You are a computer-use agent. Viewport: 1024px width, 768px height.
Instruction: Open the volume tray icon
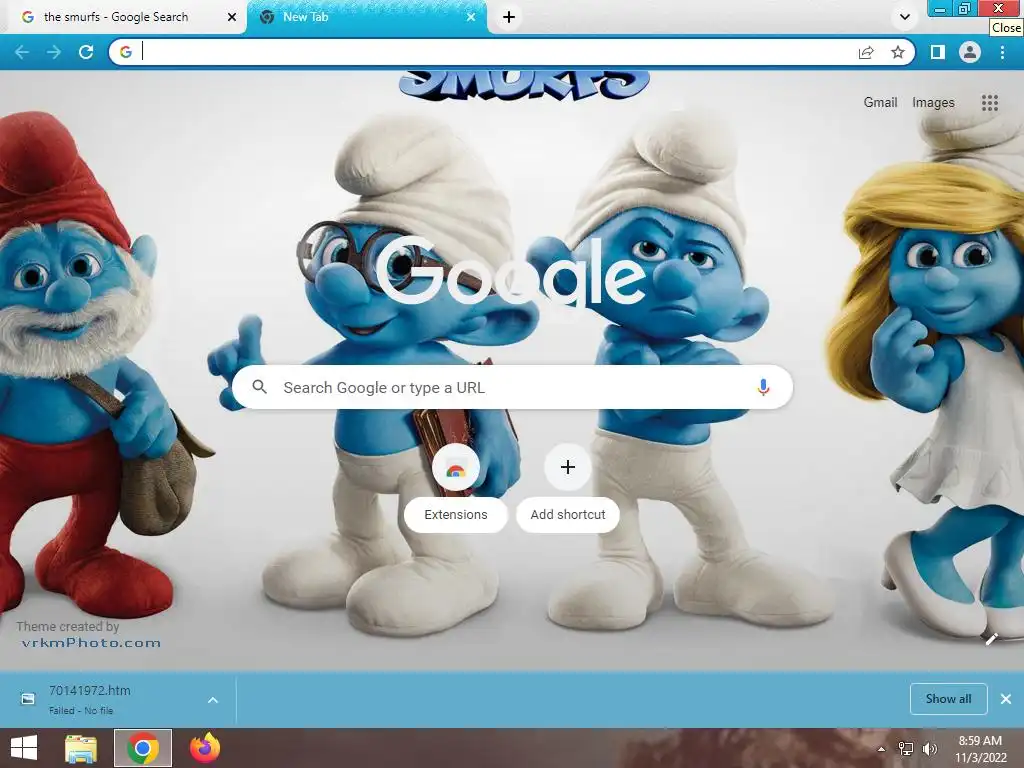point(929,749)
